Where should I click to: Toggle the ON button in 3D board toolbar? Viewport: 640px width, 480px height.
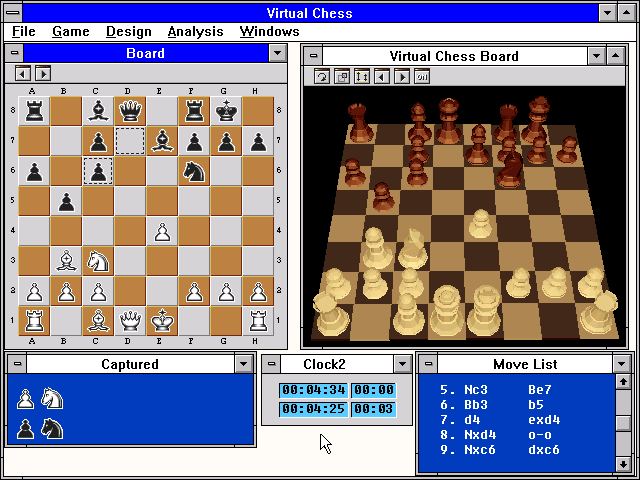(x=422, y=76)
